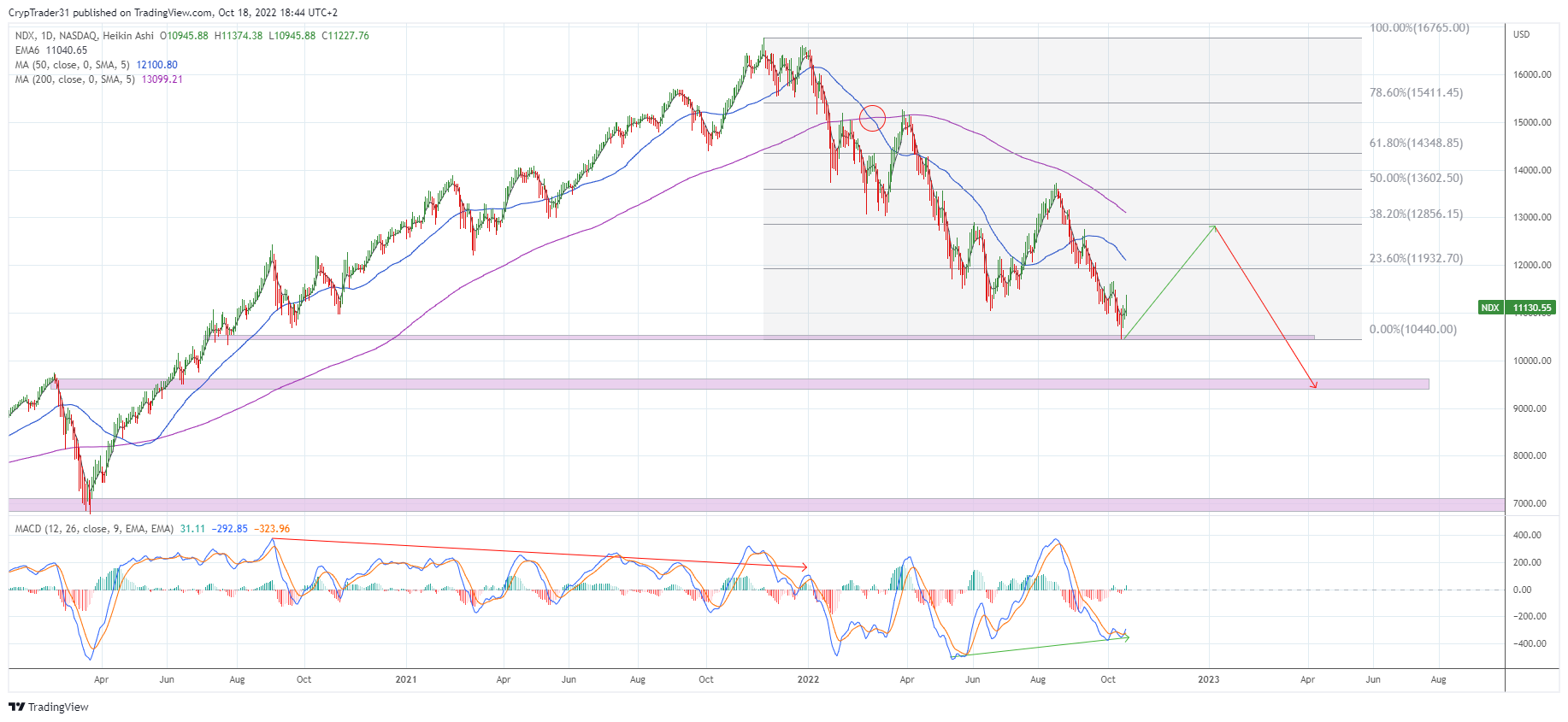Click the NDX price tag 11130.55
This screenshot has width=1568, height=722.
(x=1517, y=308)
